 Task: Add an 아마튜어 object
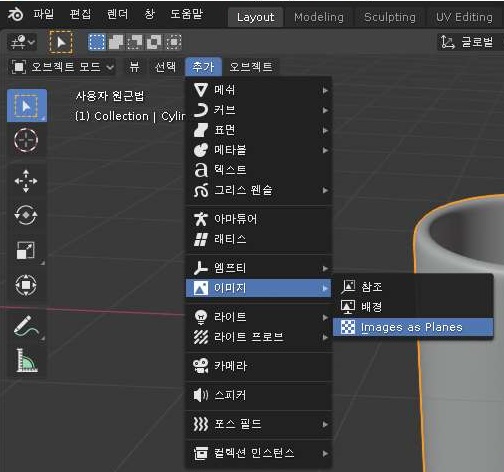click(x=259, y=219)
